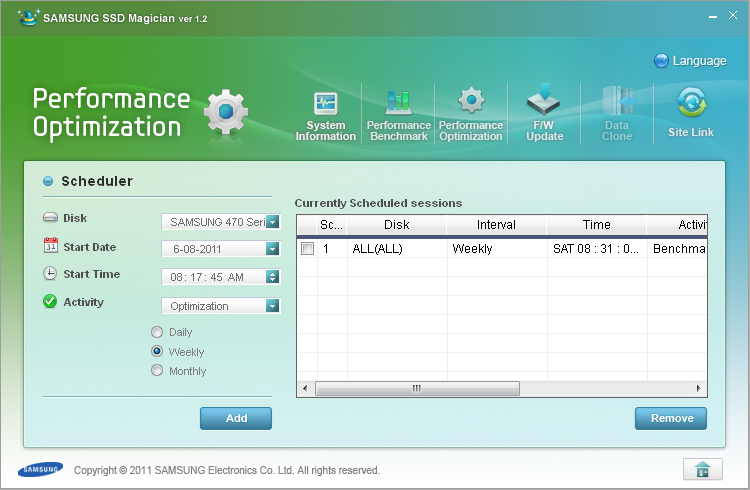Viewport: 750px width, 490px height.
Task: Click the Start Time clock icon
Action: 50,274
